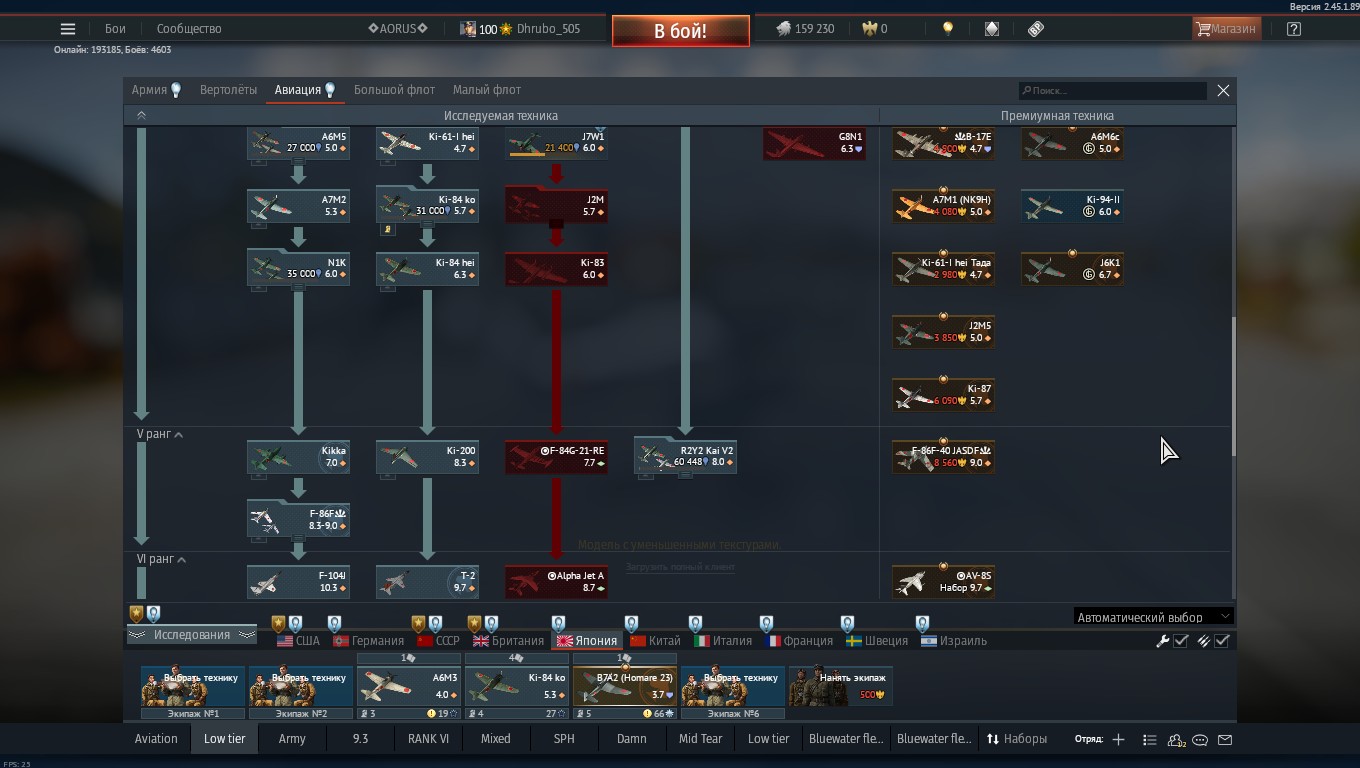The height and width of the screenshot is (768, 1360).
Task: Select the premium AV-8S card
Action: (x=943, y=582)
